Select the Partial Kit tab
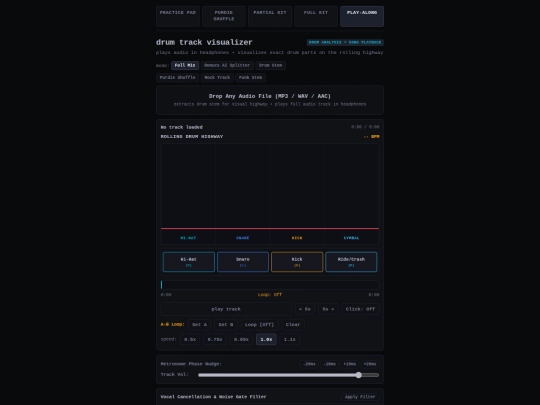The width and height of the screenshot is (540, 405). (x=270, y=16)
